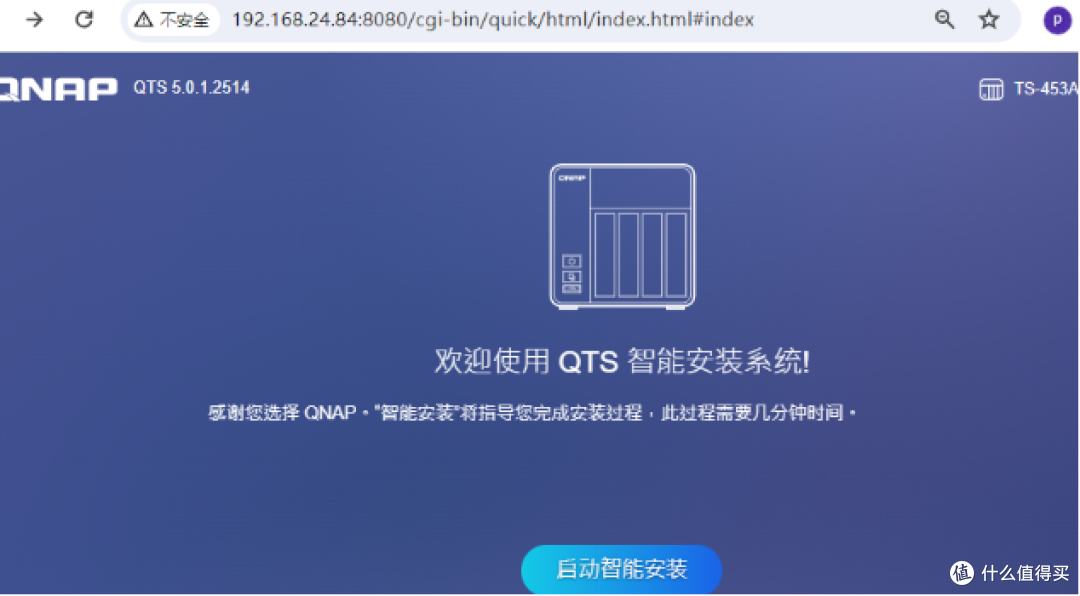The height and width of the screenshot is (596, 1080).
Task: Click the QTS 5.0.1.2514 version text
Action: [191, 88]
